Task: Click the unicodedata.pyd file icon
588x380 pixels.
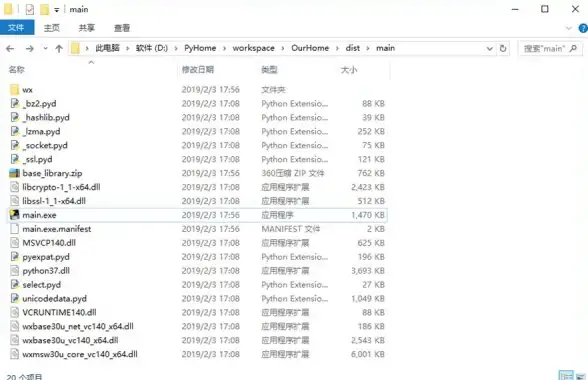Action: pos(14,298)
